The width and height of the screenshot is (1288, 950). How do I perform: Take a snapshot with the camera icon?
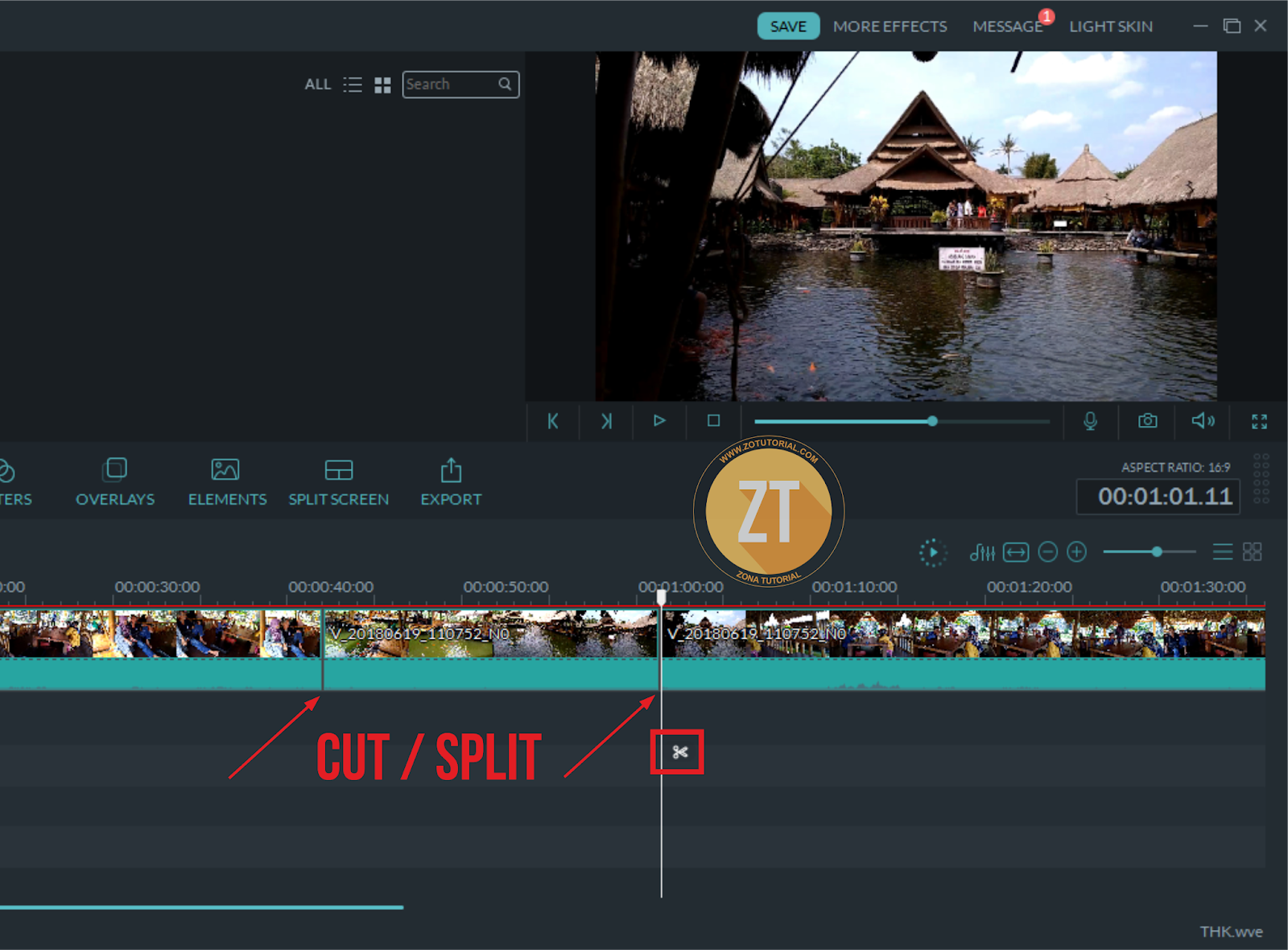click(x=1146, y=421)
